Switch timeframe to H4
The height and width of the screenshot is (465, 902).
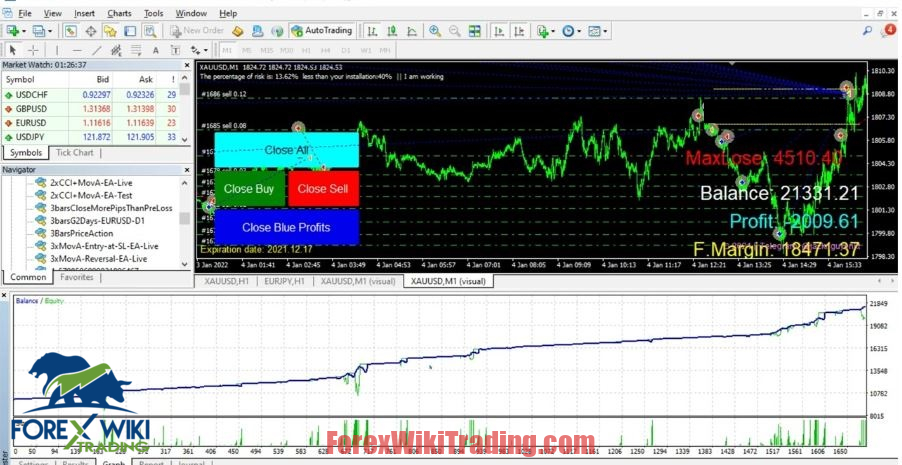[326, 50]
